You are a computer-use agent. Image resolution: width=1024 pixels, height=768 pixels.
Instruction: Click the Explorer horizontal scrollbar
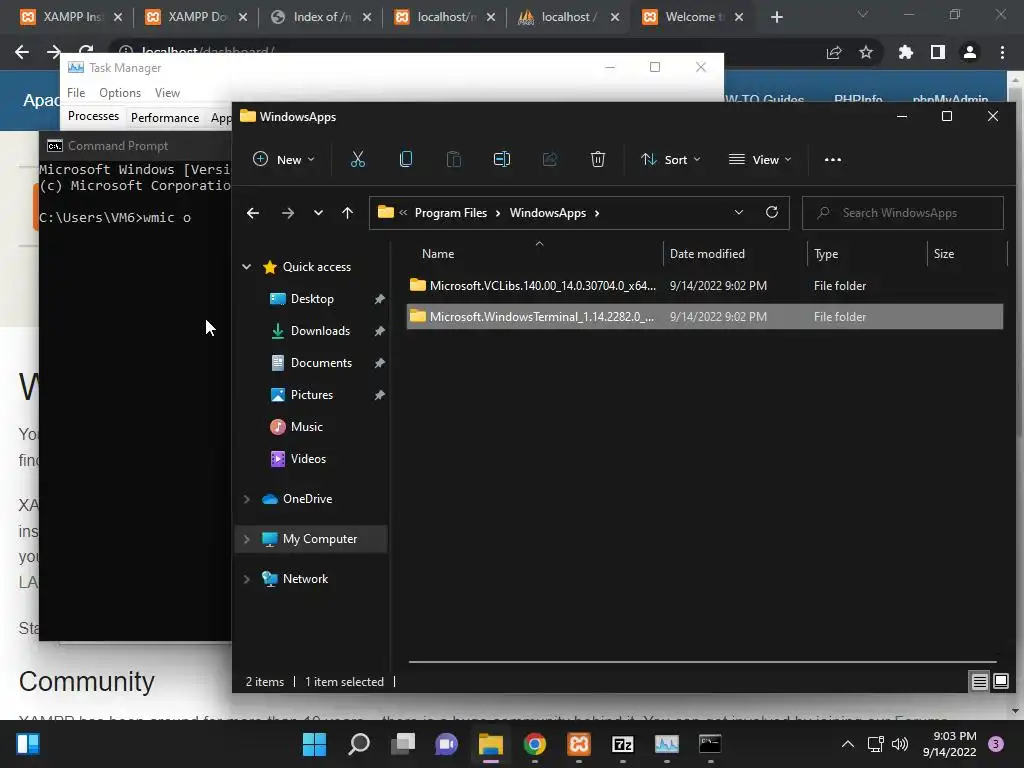[703, 662]
